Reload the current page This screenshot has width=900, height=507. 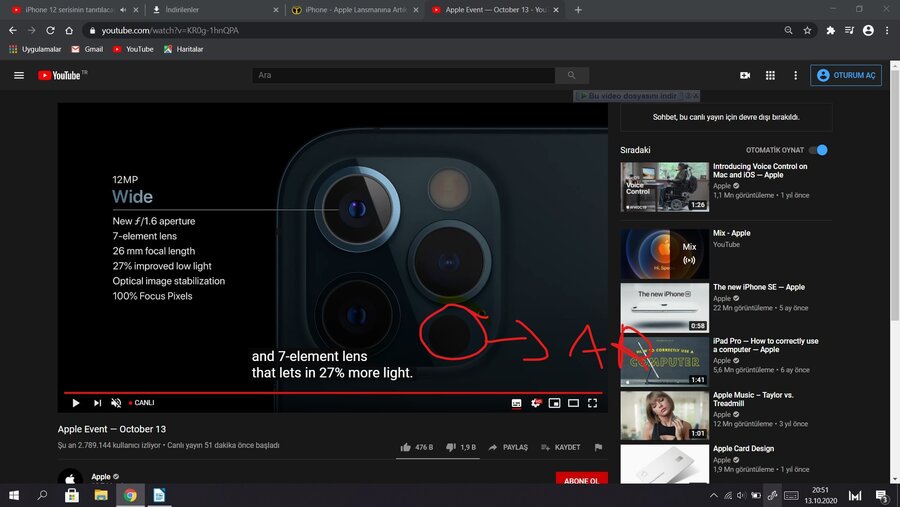tap(51, 30)
